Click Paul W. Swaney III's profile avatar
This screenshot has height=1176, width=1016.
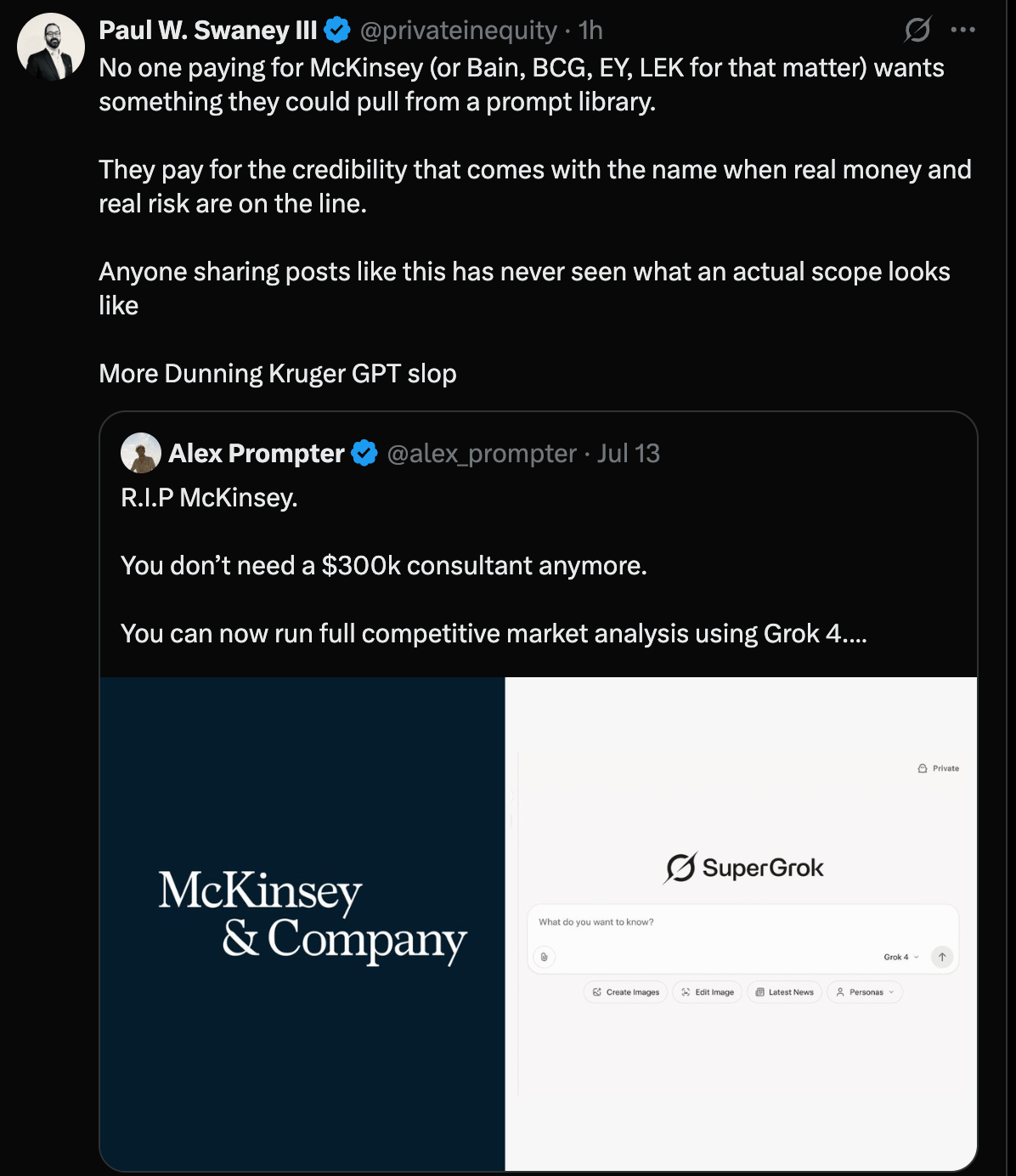coord(51,47)
